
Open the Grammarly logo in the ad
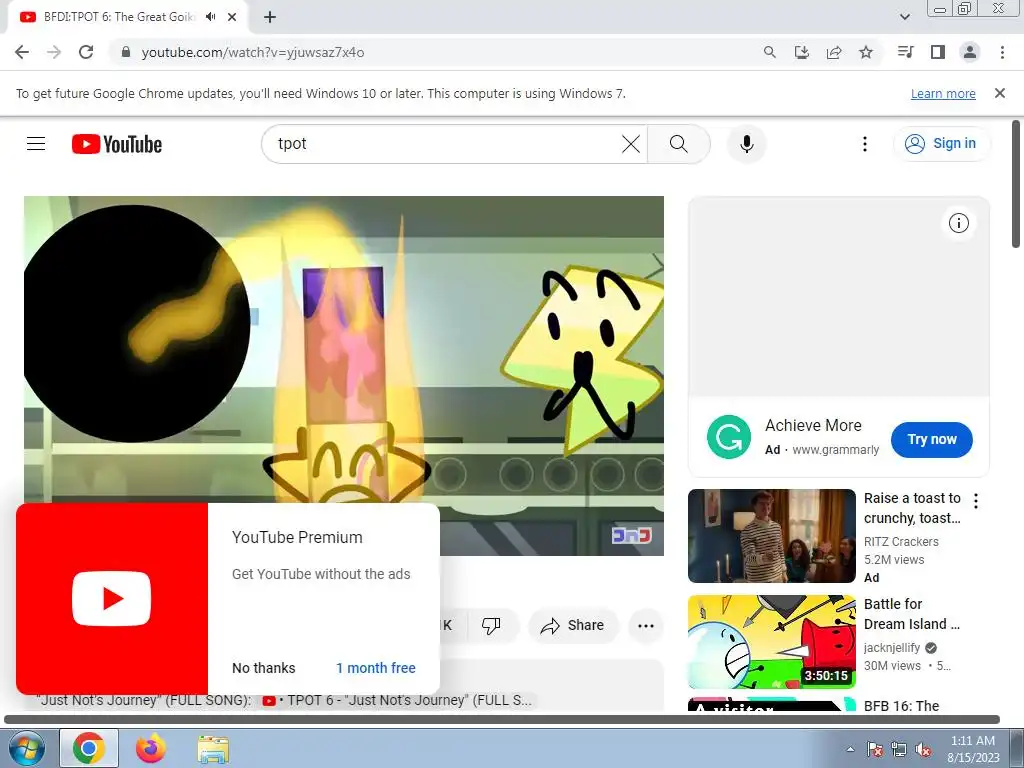pyautogui.click(x=729, y=437)
